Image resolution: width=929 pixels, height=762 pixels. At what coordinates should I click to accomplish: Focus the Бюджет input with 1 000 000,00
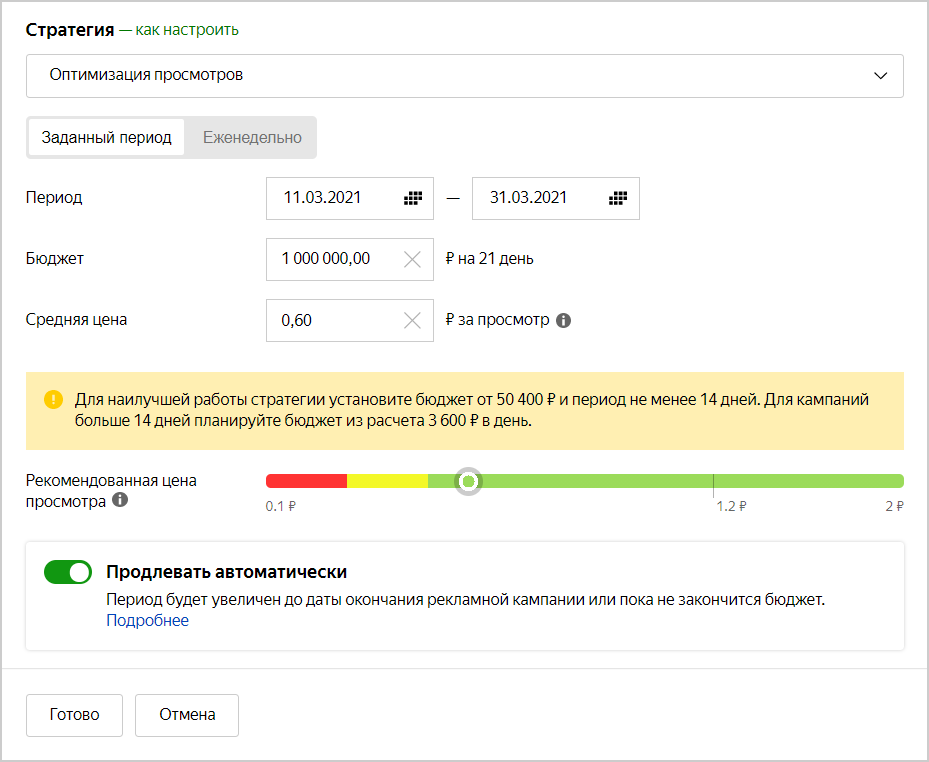coord(330,259)
